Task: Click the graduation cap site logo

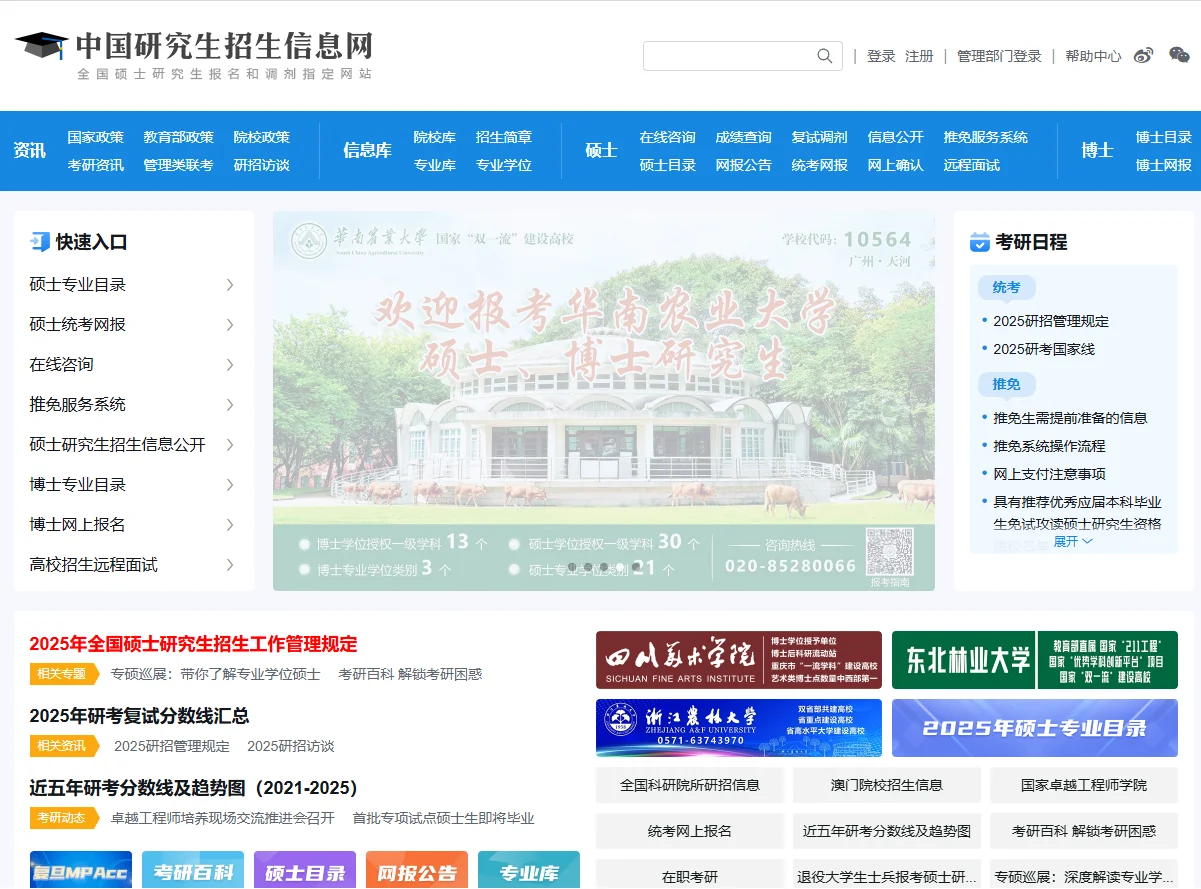Action: pos(38,46)
